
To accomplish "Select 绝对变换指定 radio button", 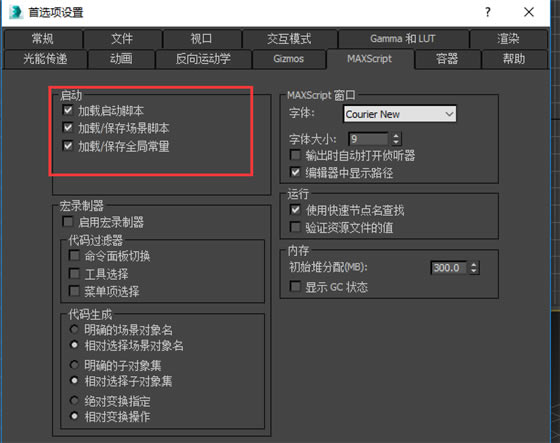I will 74,400.
